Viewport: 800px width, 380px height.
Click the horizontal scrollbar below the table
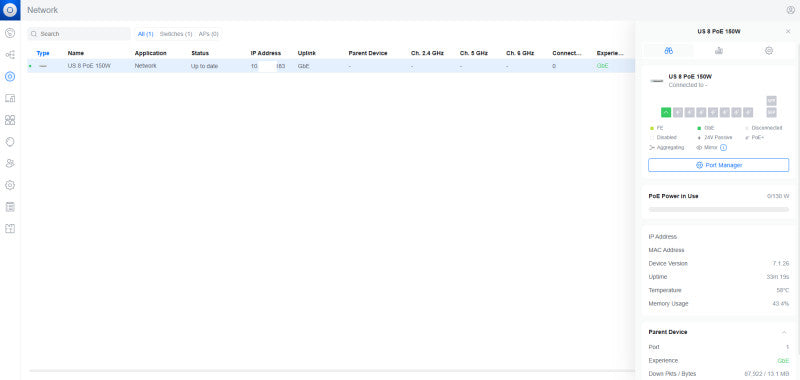pos(332,371)
